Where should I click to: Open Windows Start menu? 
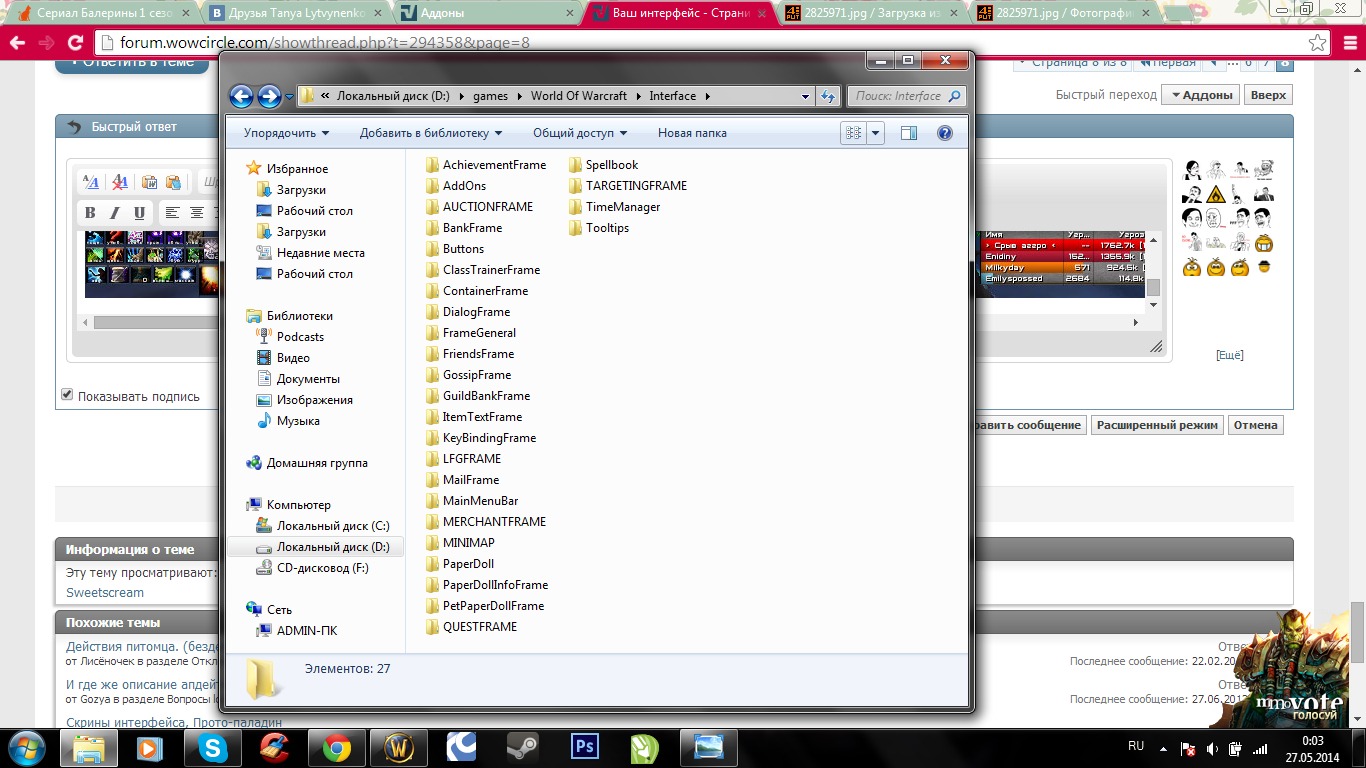[x=27, y=747]
